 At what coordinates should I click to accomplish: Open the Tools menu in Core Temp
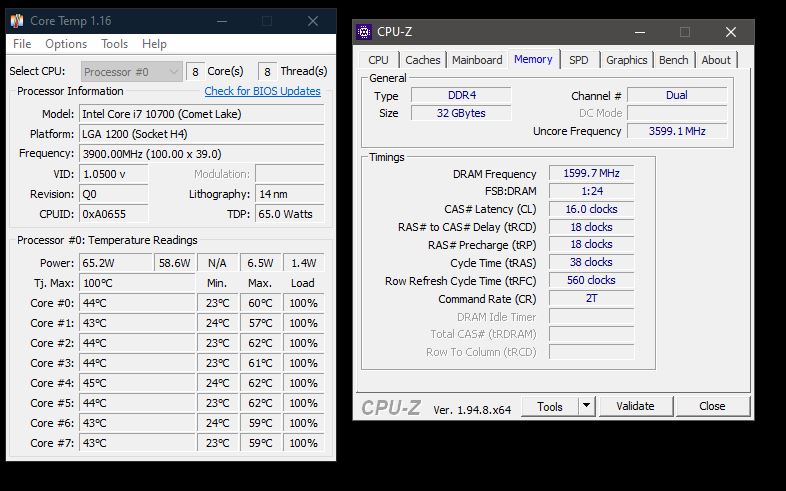pyautogui.click(x=114, y=44)
